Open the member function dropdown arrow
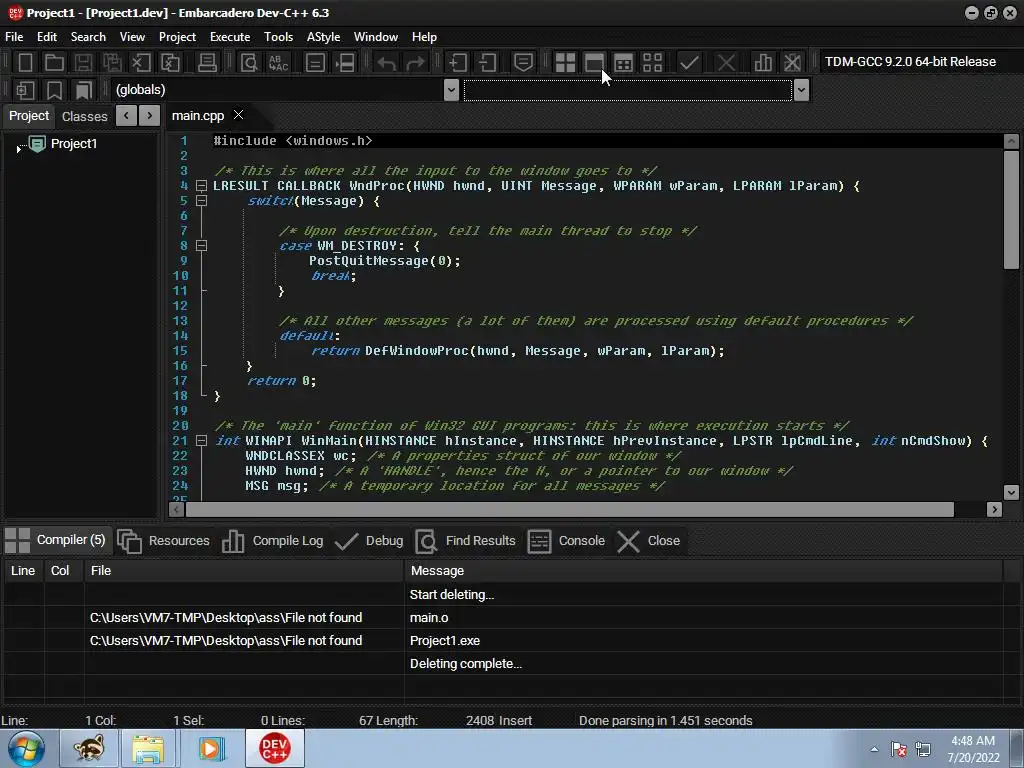 801,90
